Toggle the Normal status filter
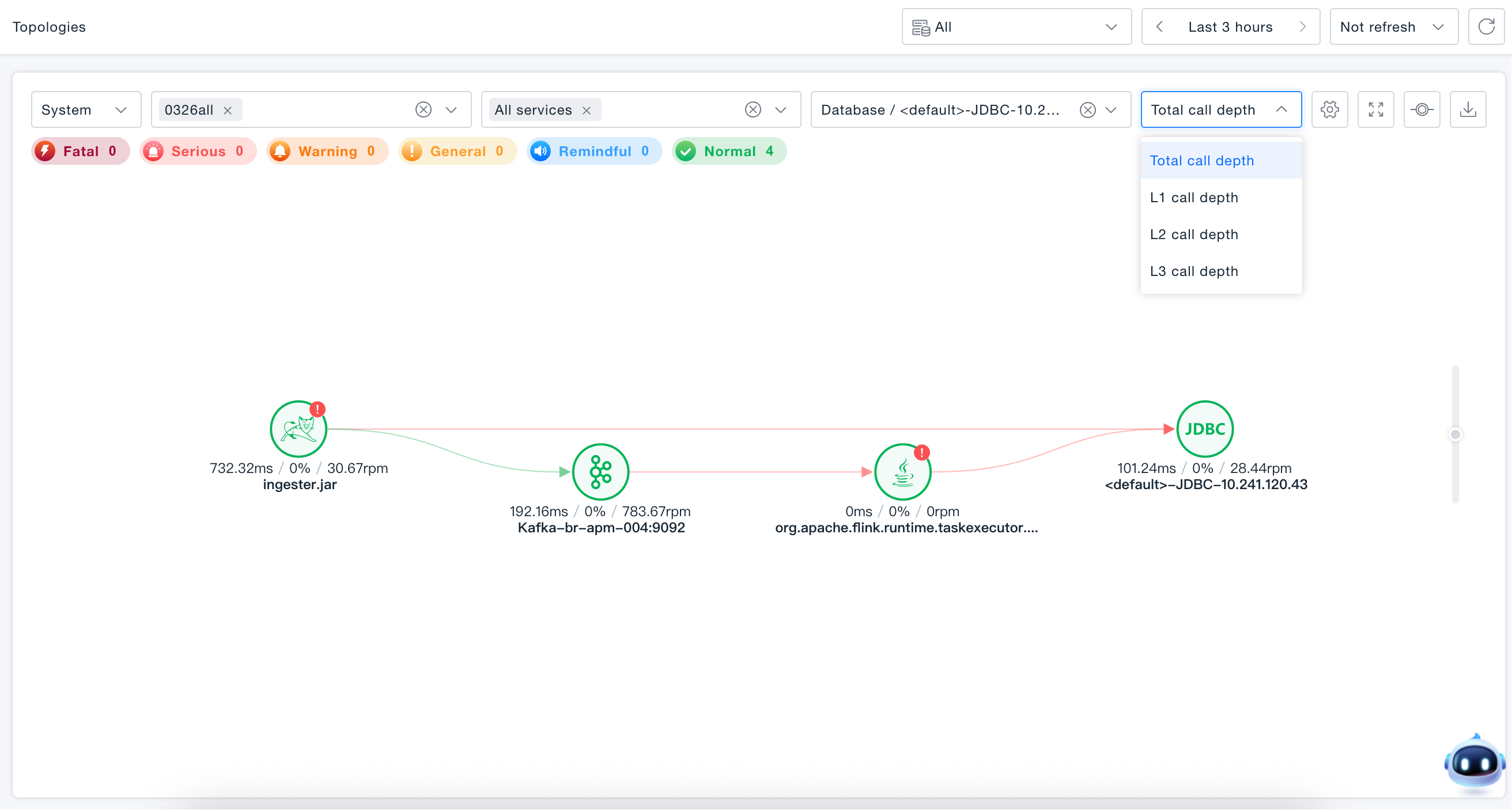This screenshot has height=810, width=1512. pos(728,152)
